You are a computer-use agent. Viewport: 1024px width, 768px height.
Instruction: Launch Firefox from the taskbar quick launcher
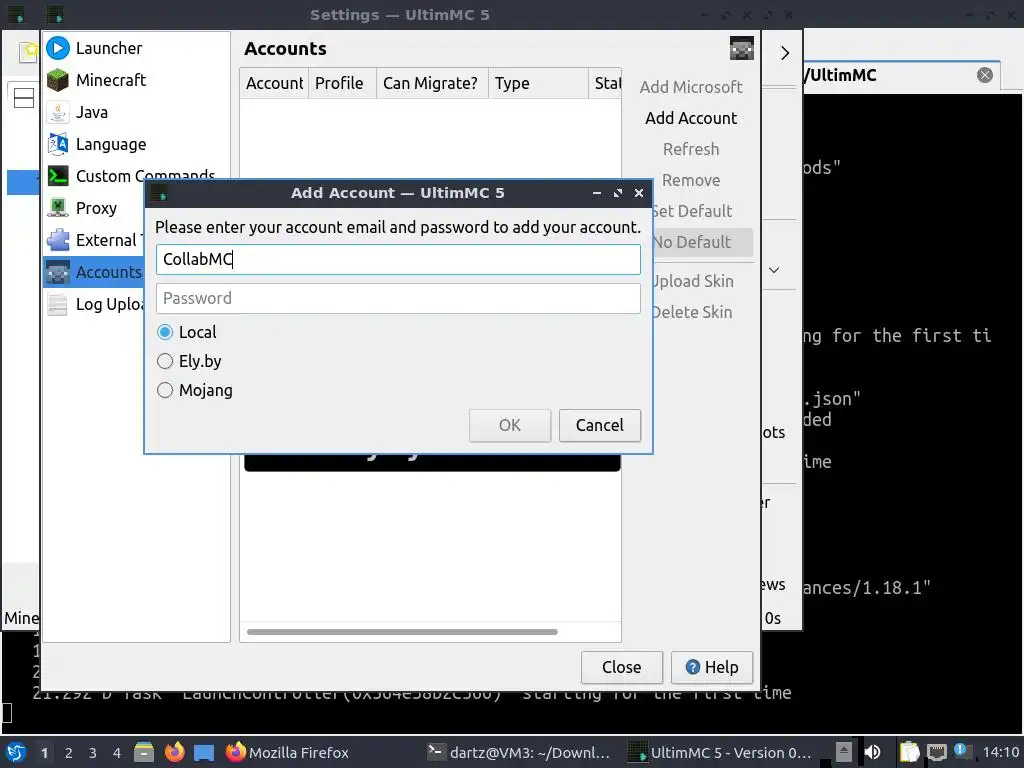tap(174, 752)
